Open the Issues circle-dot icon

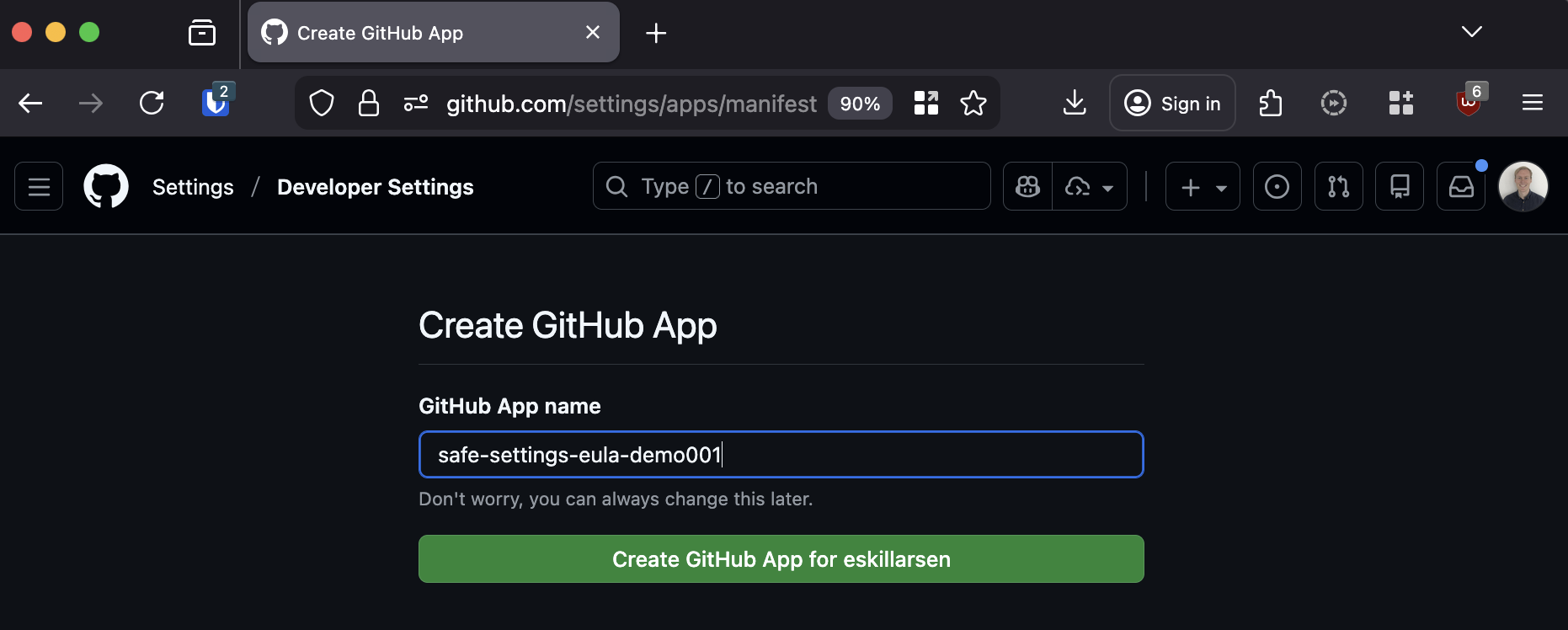pyautogui.click(x=1277, y=186)
